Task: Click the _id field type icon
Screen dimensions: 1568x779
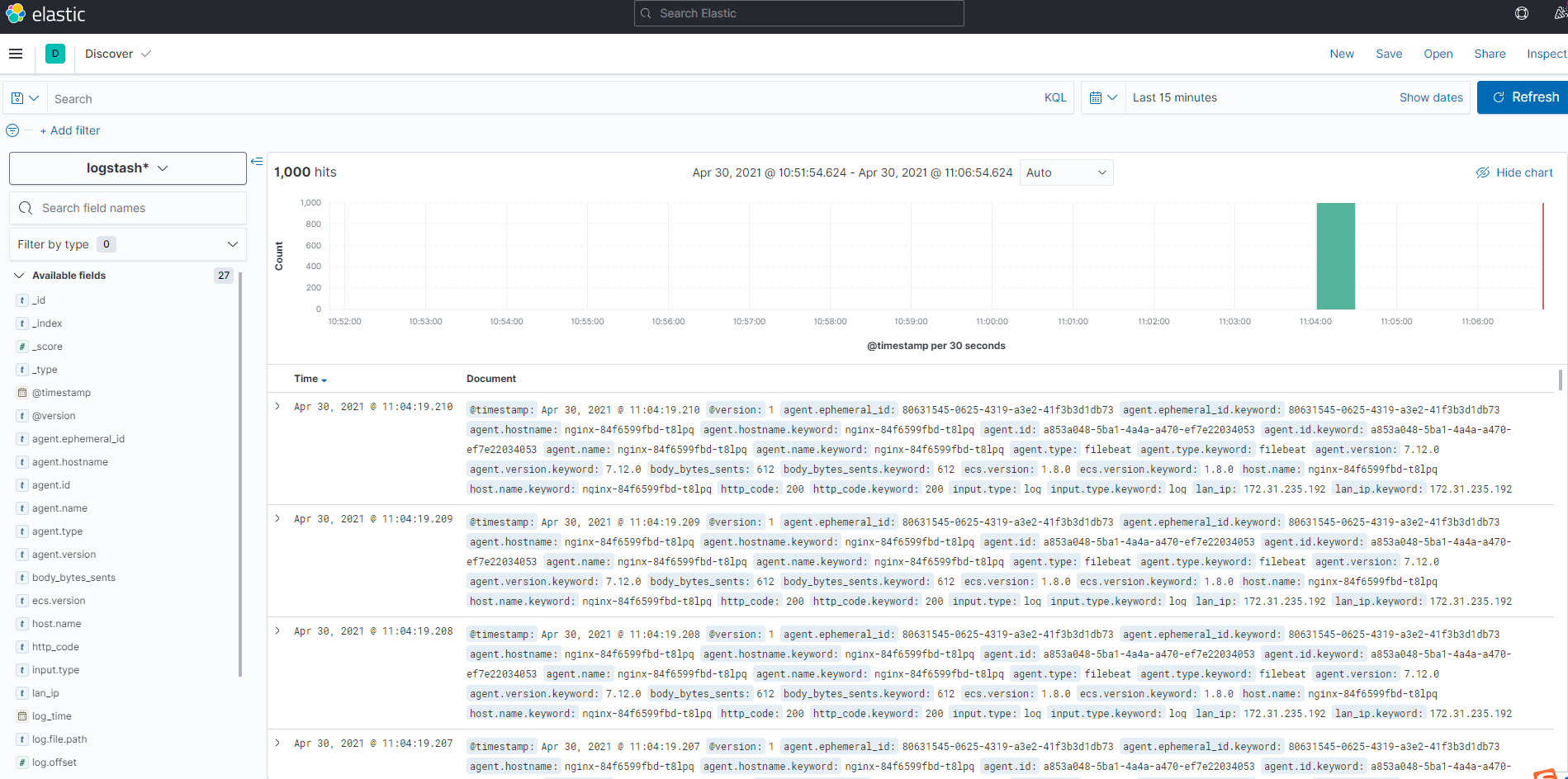Action: [x=22, y=300]
